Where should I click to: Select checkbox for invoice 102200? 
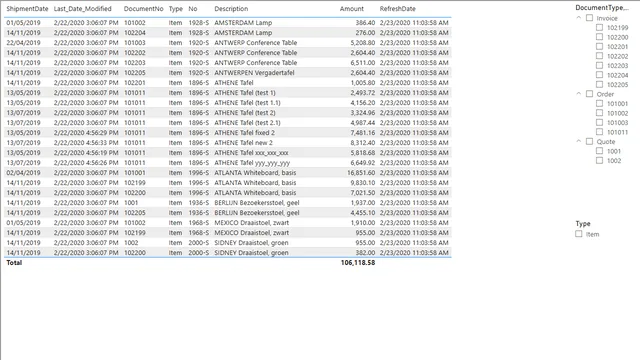pos(599,37)
